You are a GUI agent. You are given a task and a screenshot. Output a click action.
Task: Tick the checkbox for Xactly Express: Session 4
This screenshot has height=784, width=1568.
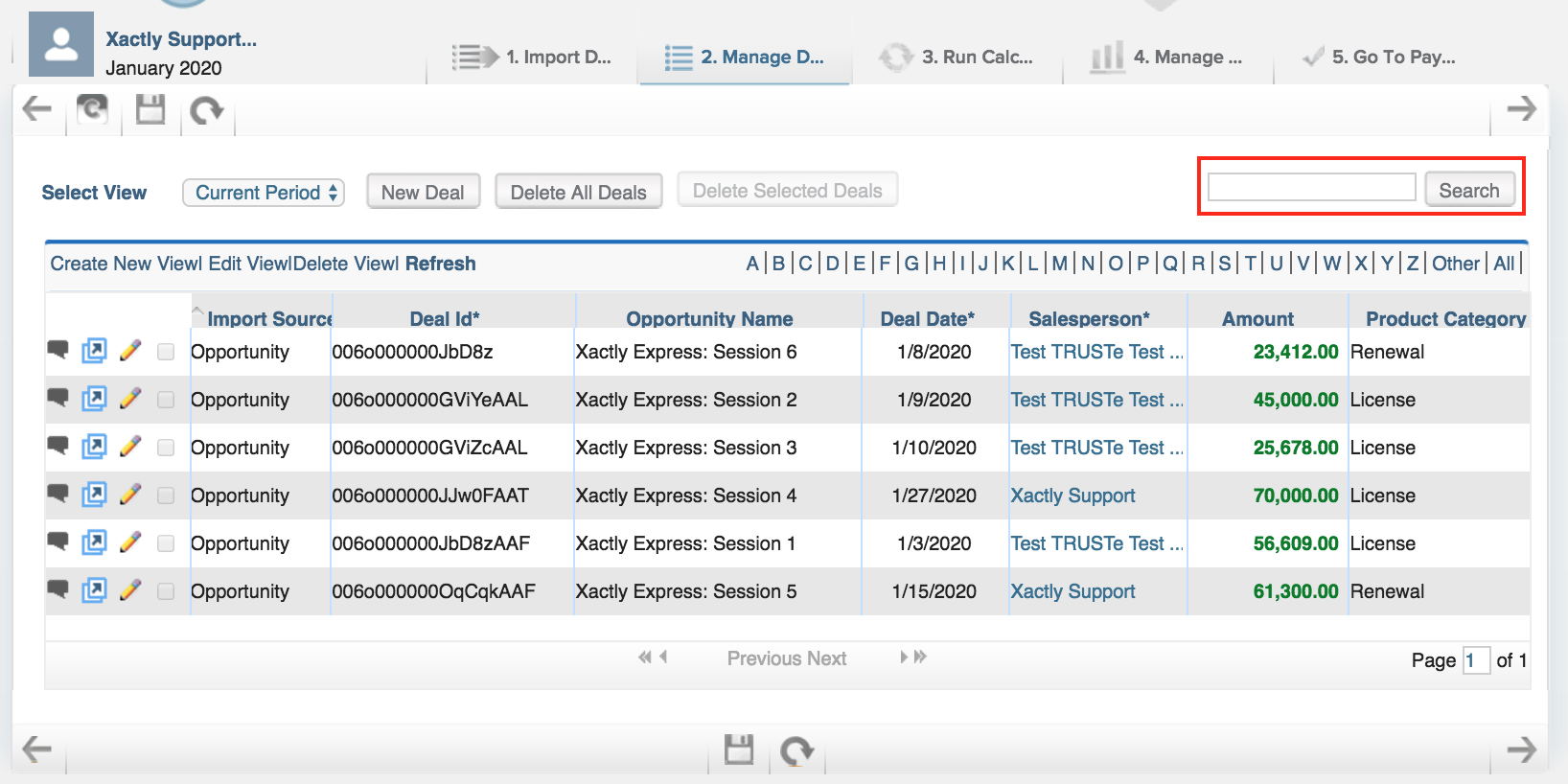click(x=166, y=496)
